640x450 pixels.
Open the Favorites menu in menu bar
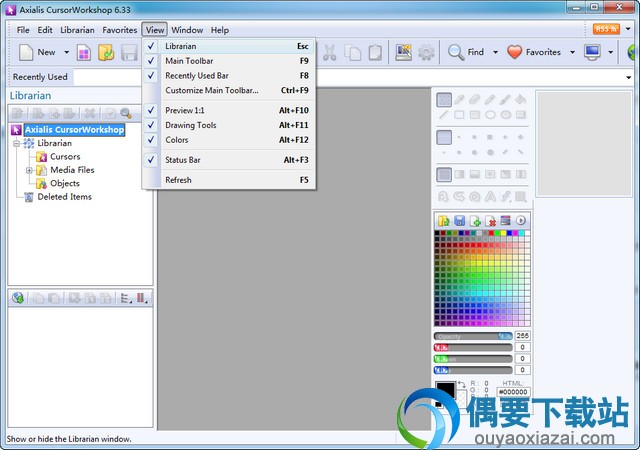click(x=120, y=30)
